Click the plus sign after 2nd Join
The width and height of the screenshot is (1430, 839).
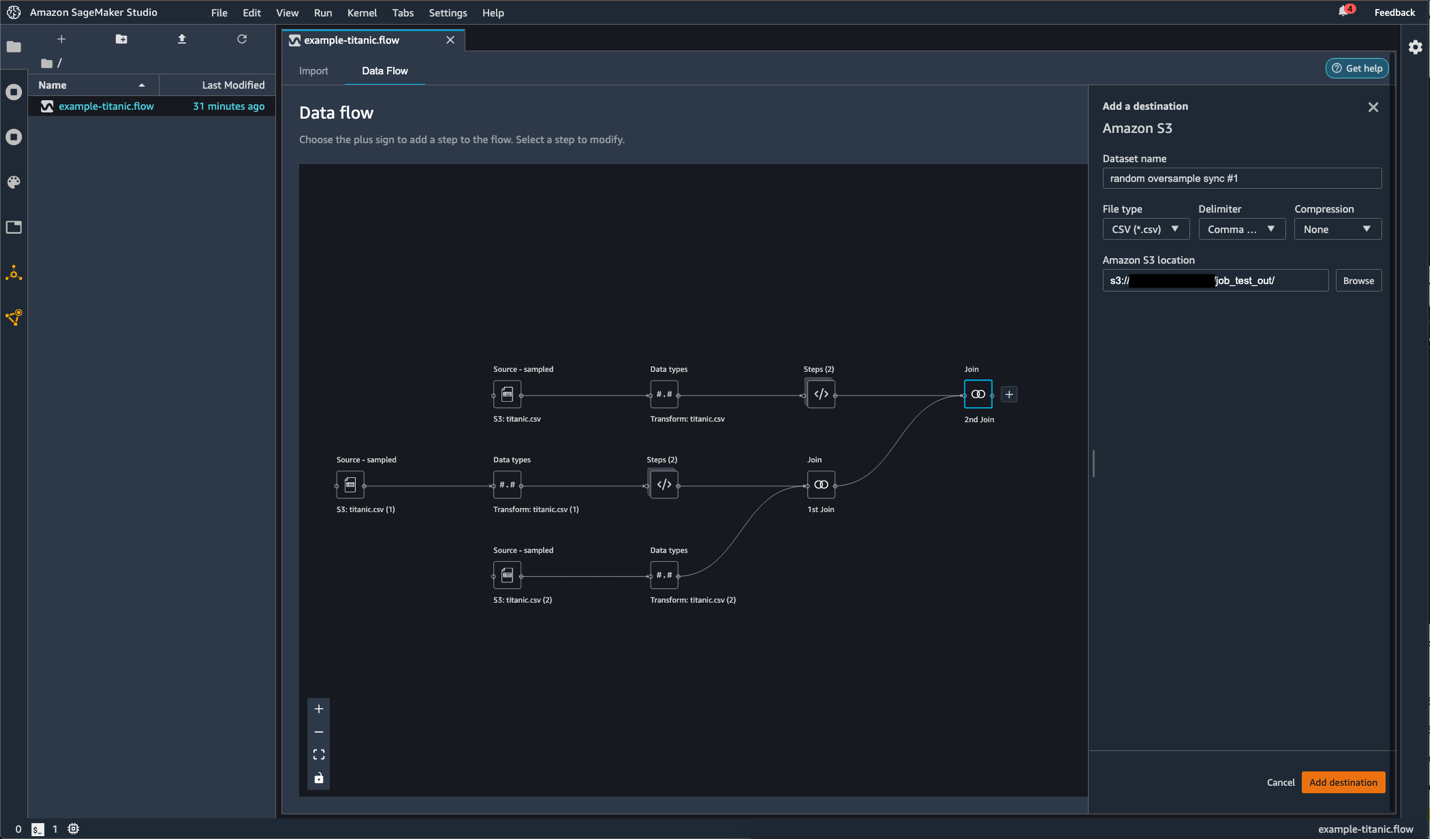(x=1009, y=394)
